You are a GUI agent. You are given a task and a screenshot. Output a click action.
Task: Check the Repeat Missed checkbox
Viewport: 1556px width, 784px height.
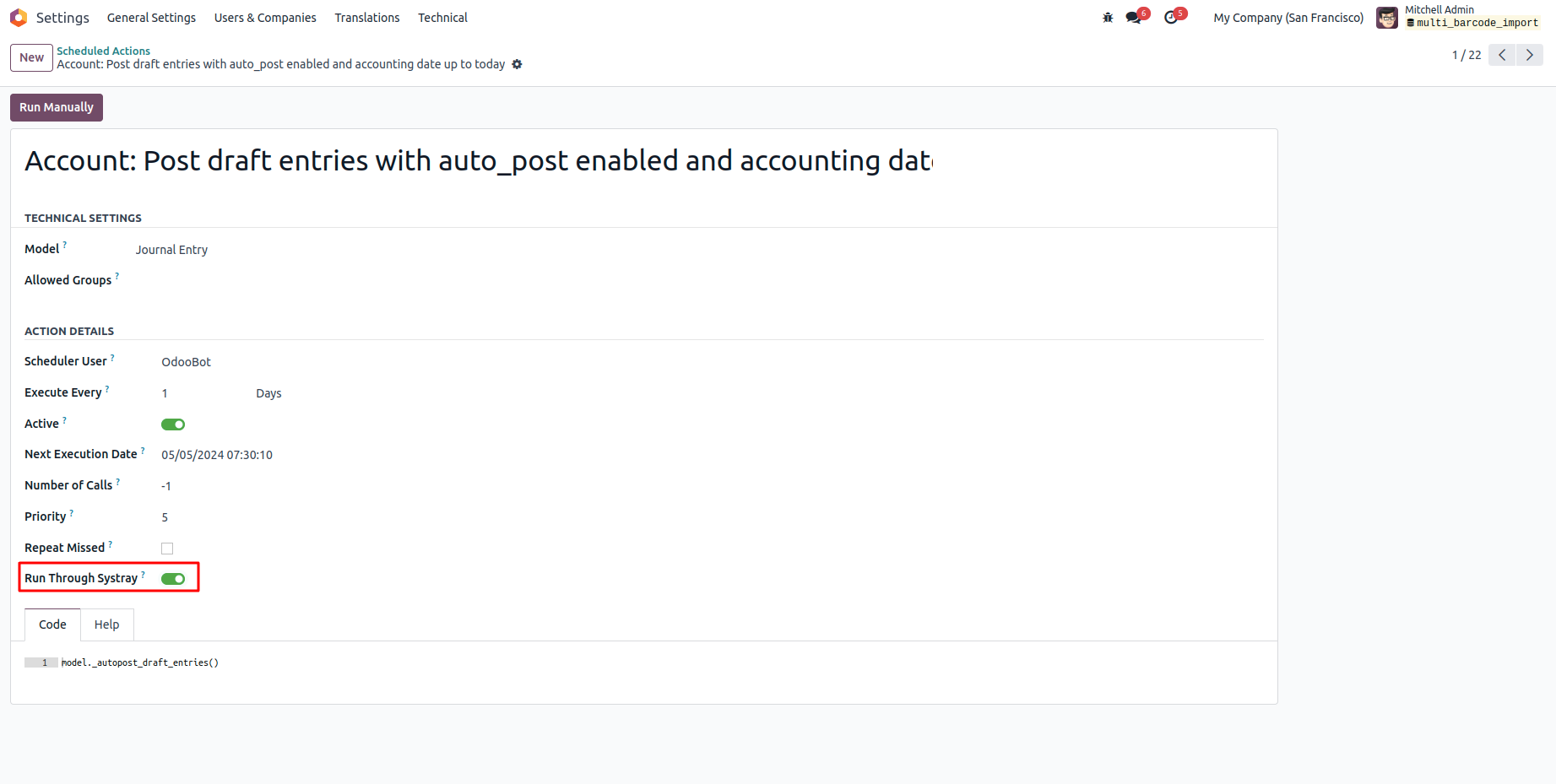click(x=167, y=549)
